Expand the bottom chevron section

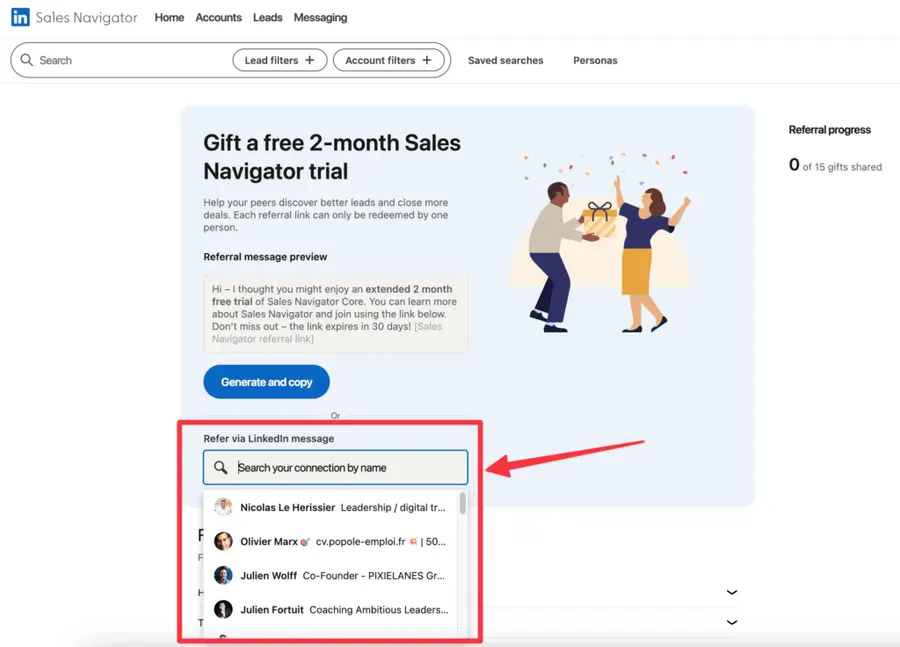pyautogui.click(x=731, y=622)
